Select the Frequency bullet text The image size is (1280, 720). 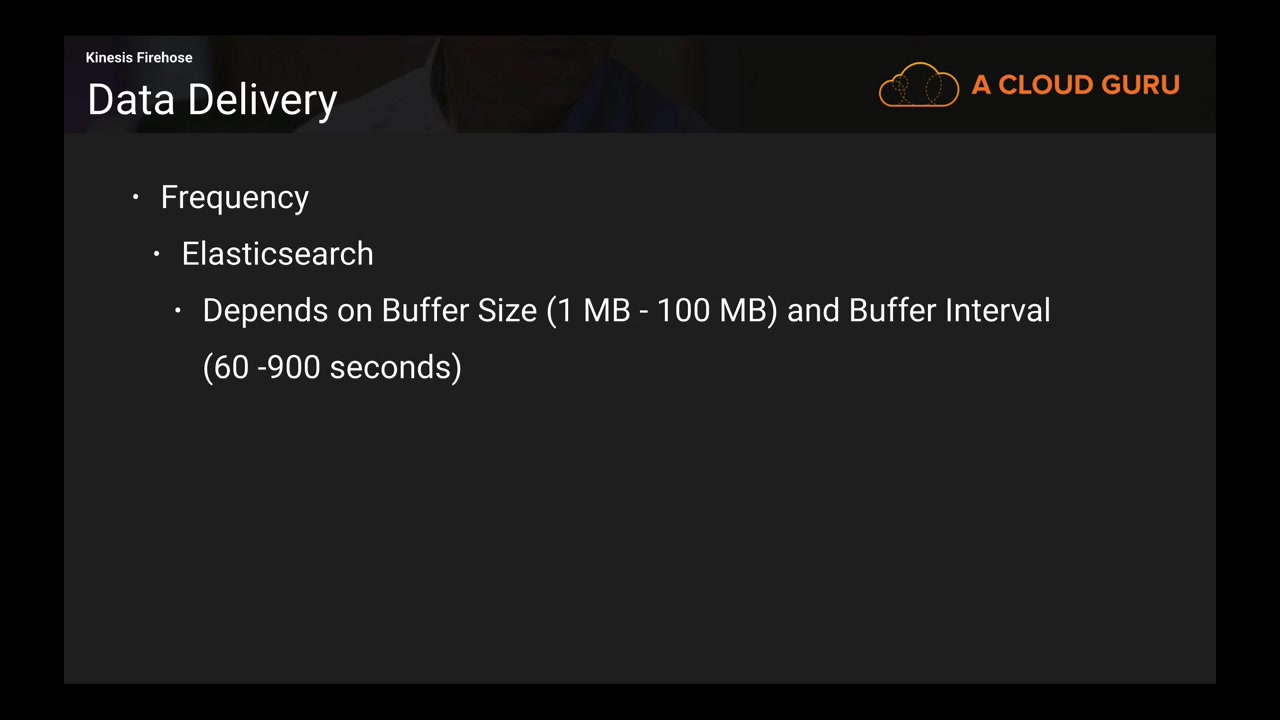(234, 198)
